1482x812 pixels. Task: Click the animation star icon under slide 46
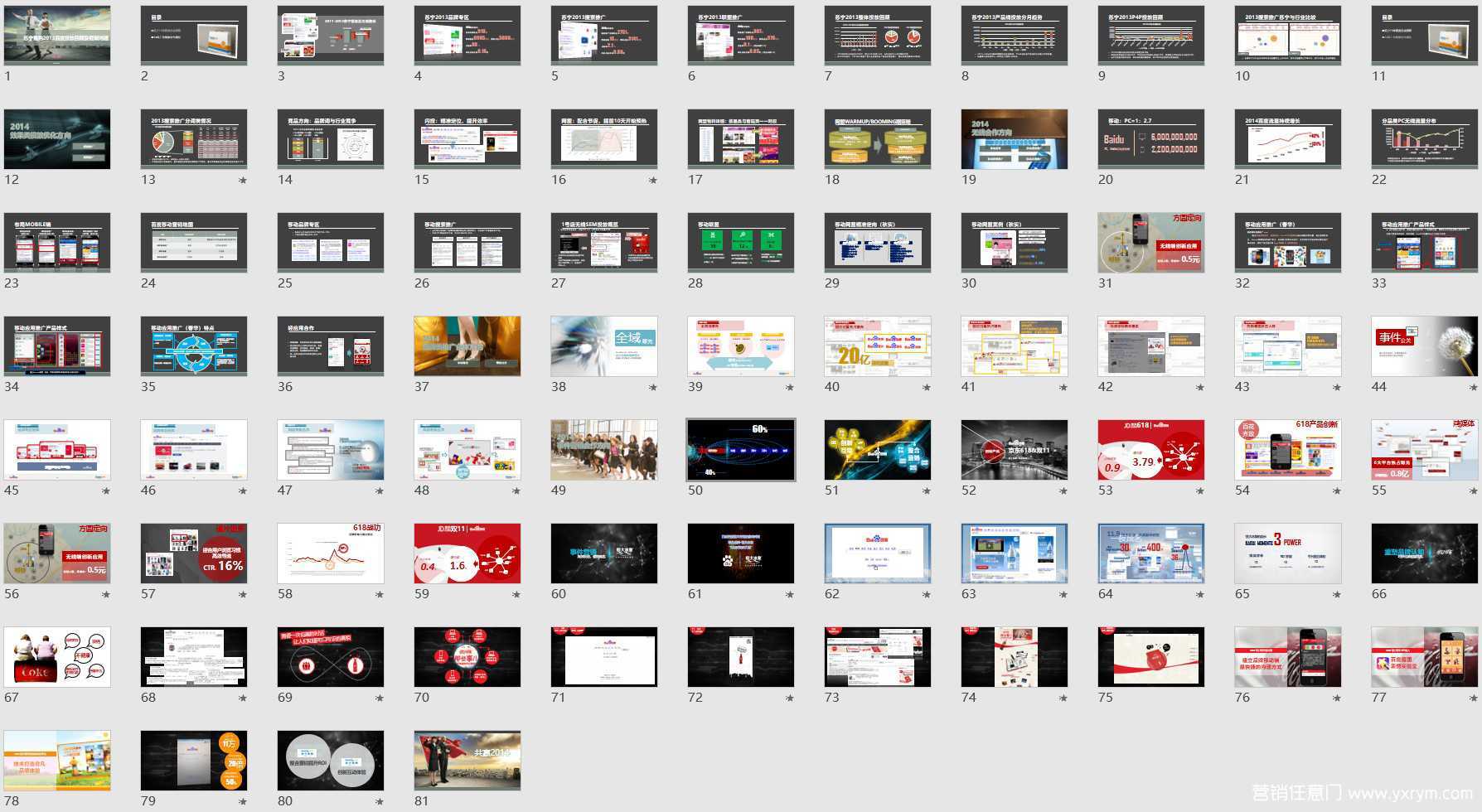point(243,491)
